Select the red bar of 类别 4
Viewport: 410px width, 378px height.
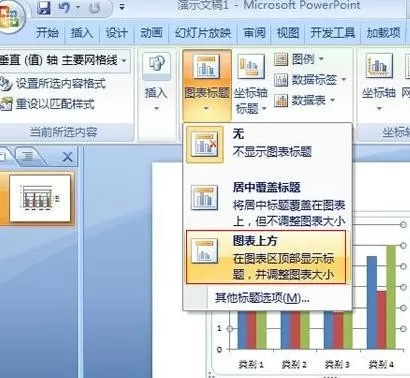[382, 320]
